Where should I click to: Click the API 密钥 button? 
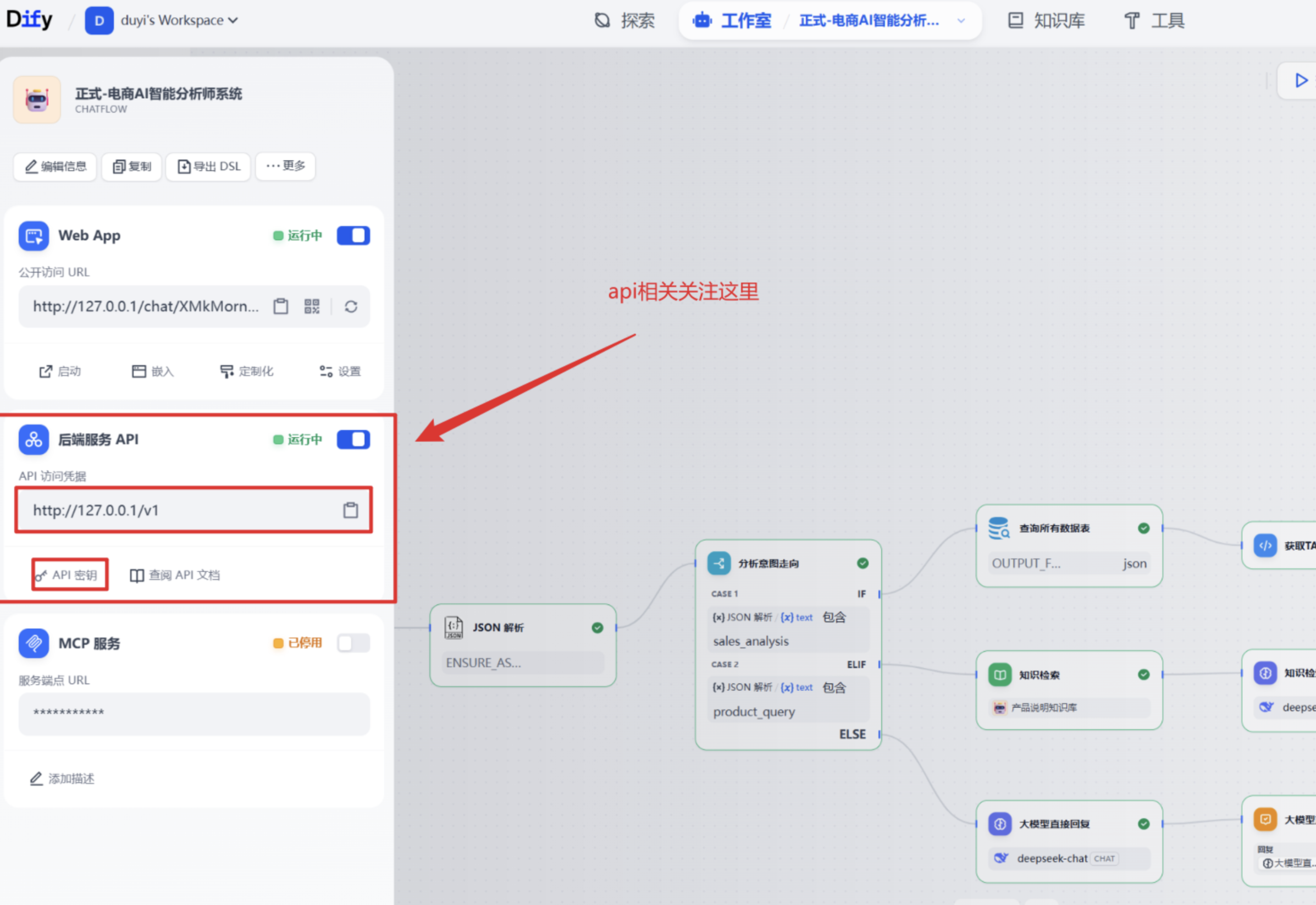69,576
